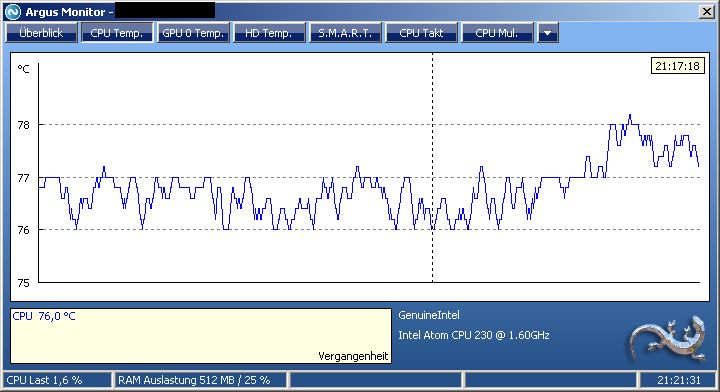The height and width of the screenshot is (392, 720).
Task: Click the GenuineIntel text
Action: pos(429,315)
